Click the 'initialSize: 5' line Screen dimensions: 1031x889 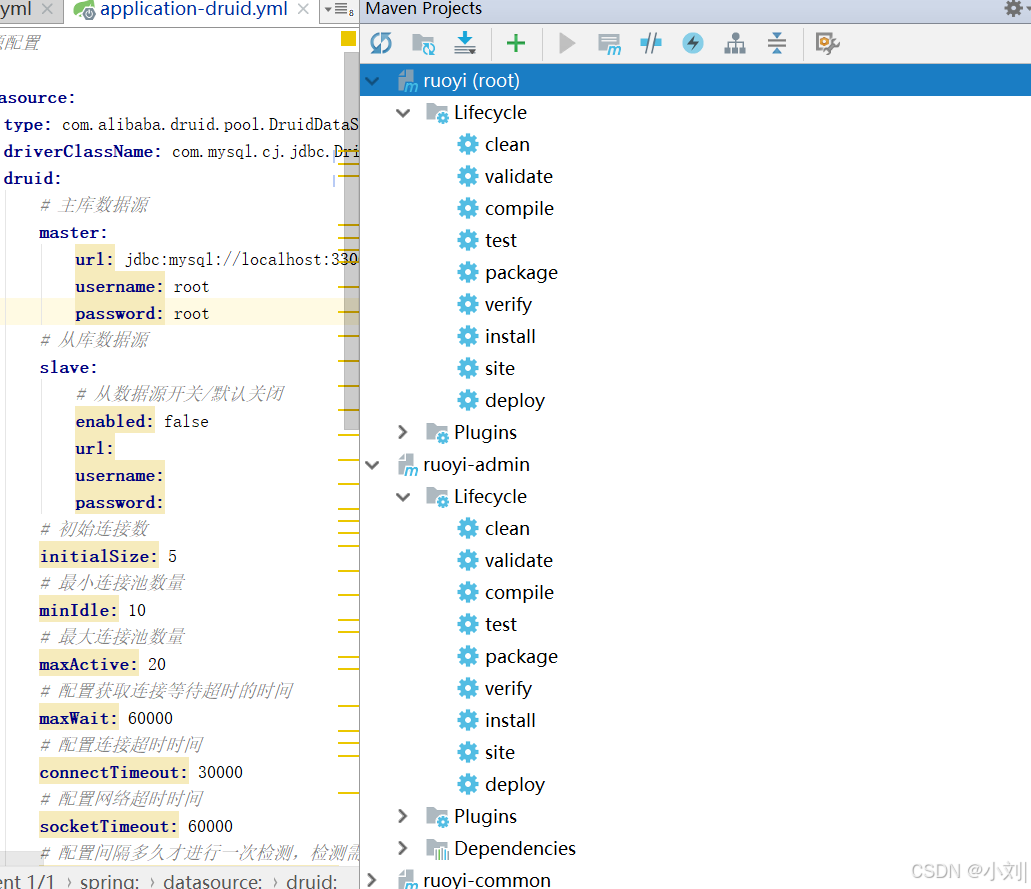pos(108,557)
